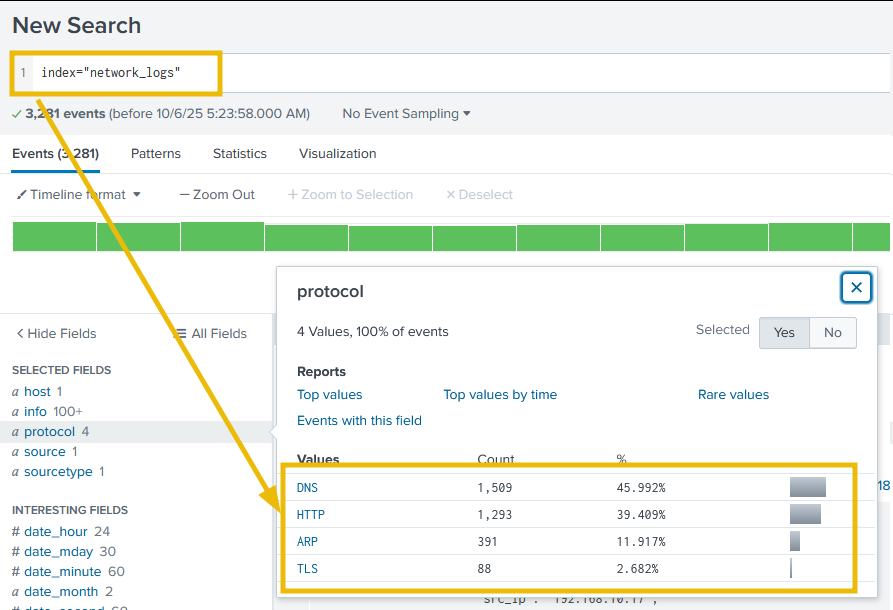The height and width of the screenshot is (610, 893).
Task: Select Yes for protocol field selection
Action: point(784,333)
